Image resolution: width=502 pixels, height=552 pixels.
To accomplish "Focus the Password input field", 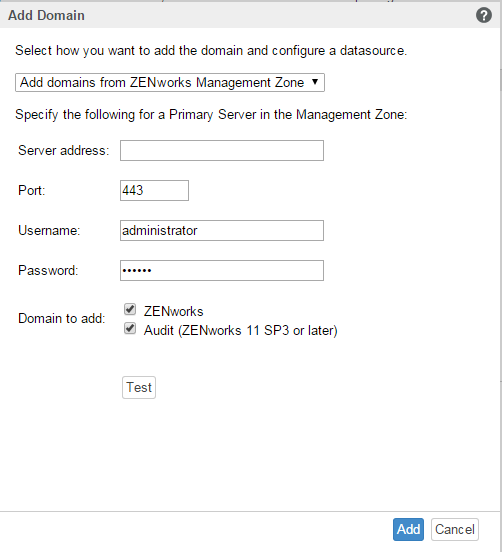I will click(222, 270).
